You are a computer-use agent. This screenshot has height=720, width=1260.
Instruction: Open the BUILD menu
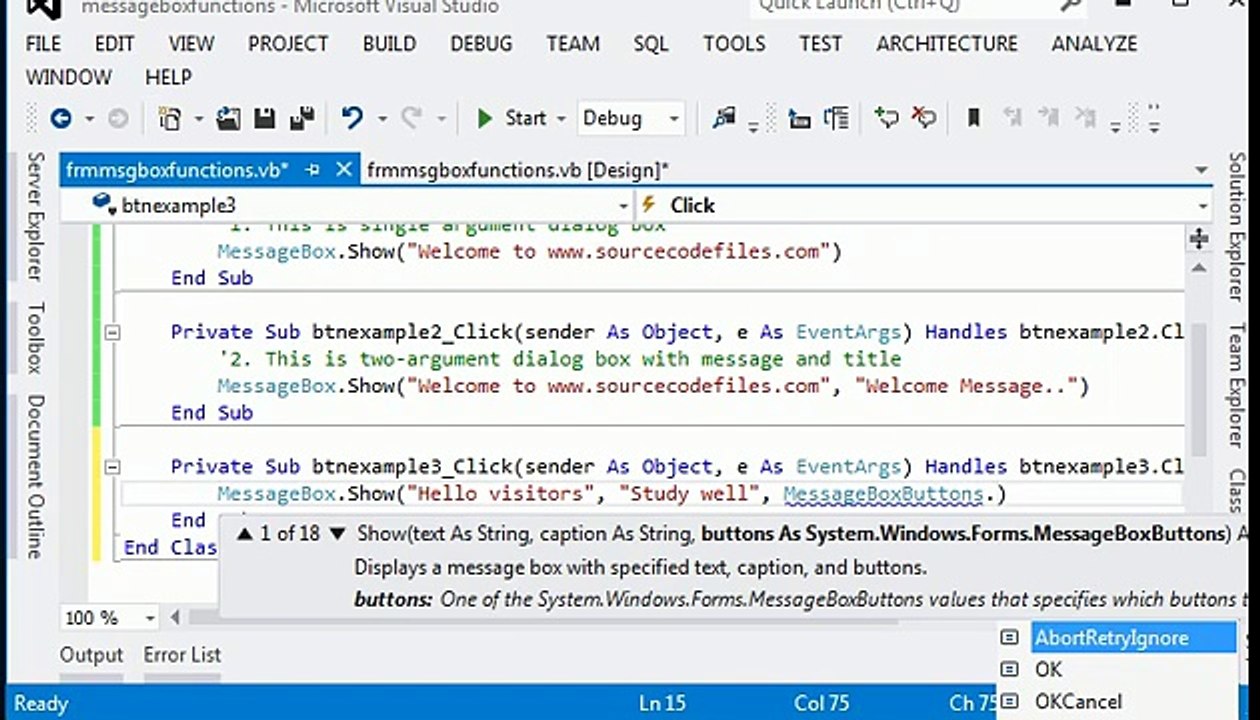point(389,44)
